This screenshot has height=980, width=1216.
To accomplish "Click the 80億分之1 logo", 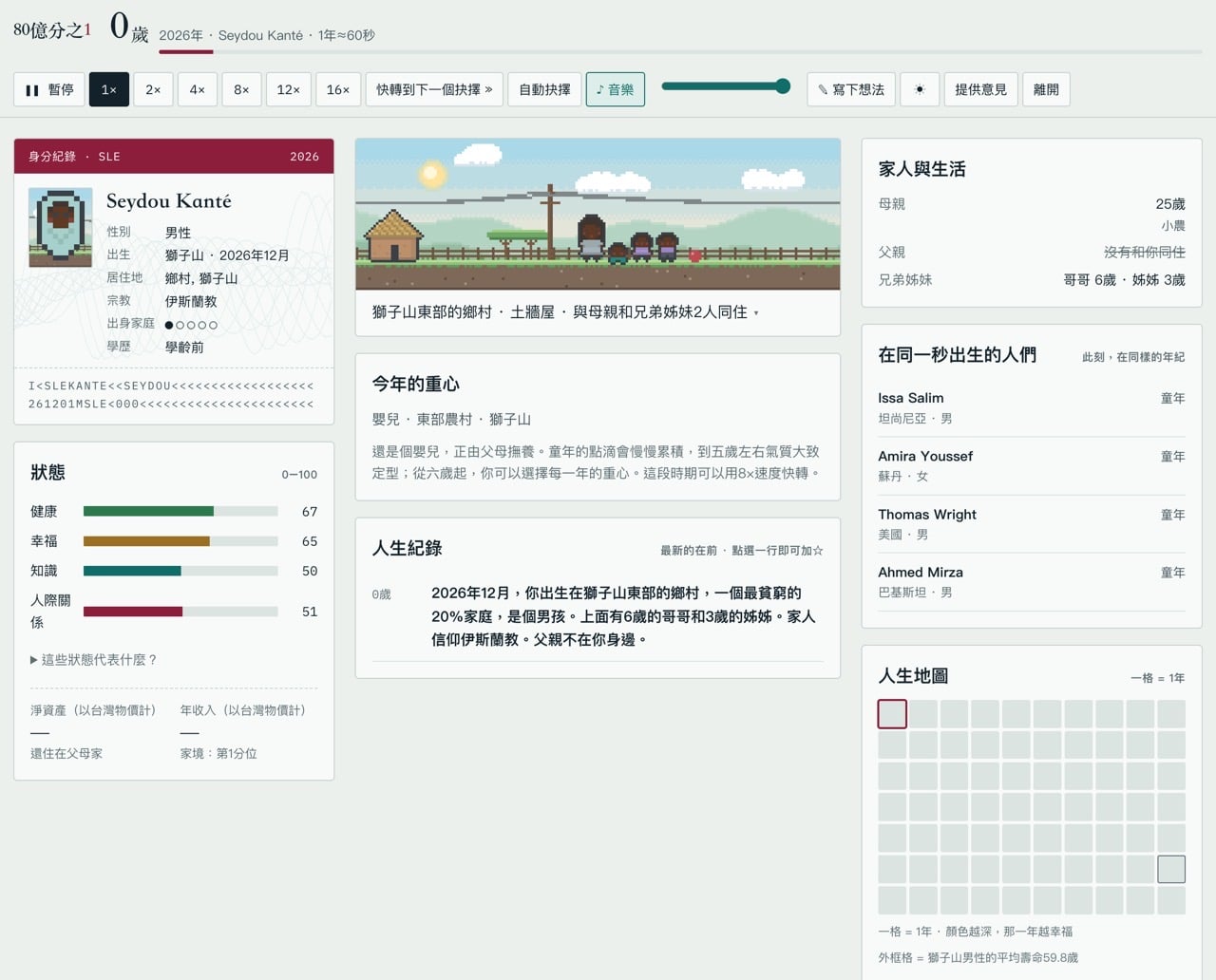I will tap(52, 30).
